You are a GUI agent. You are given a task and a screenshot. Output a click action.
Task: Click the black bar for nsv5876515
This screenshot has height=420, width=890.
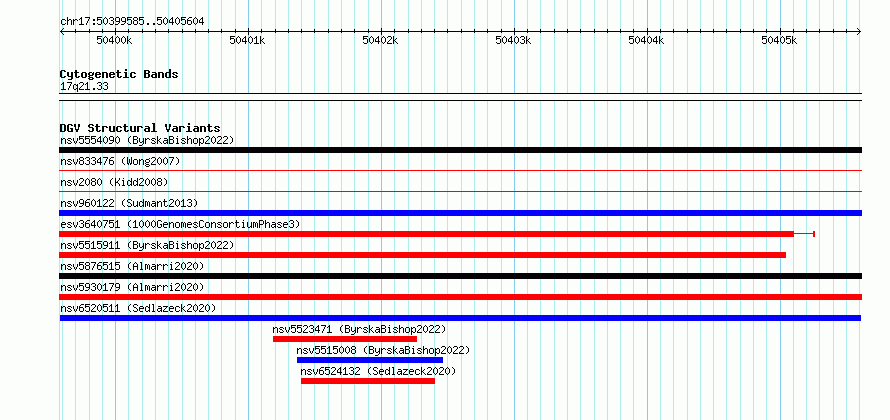[x=460, y=276]
